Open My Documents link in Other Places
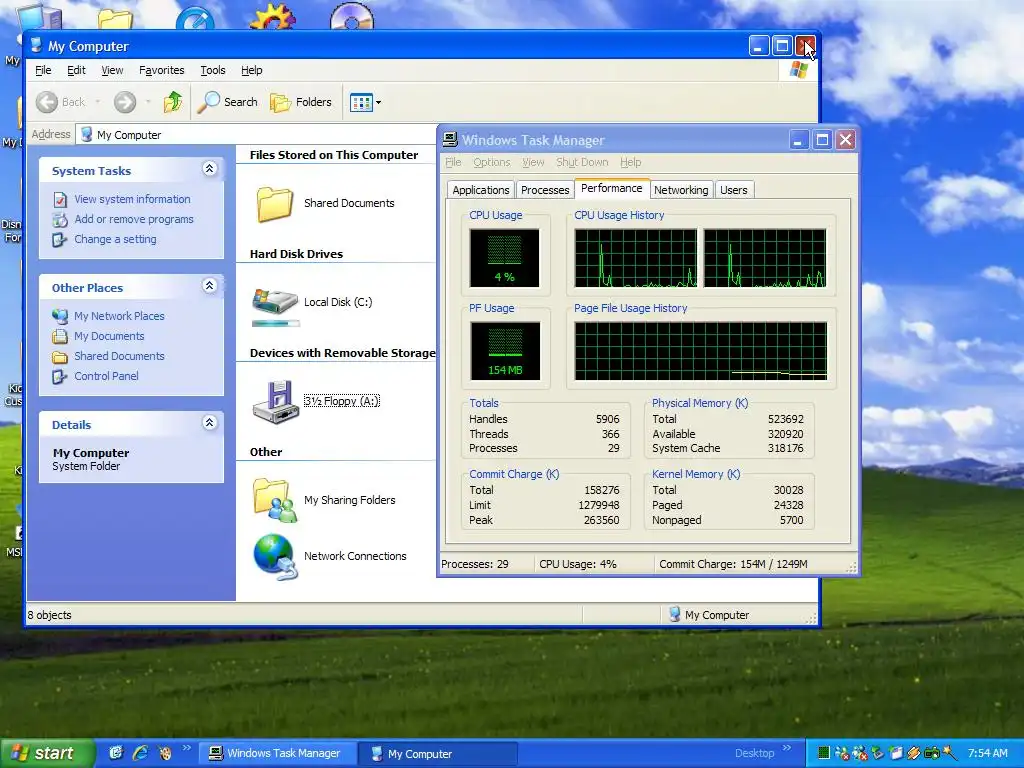The image size is (1024, 768). [109, 336]
